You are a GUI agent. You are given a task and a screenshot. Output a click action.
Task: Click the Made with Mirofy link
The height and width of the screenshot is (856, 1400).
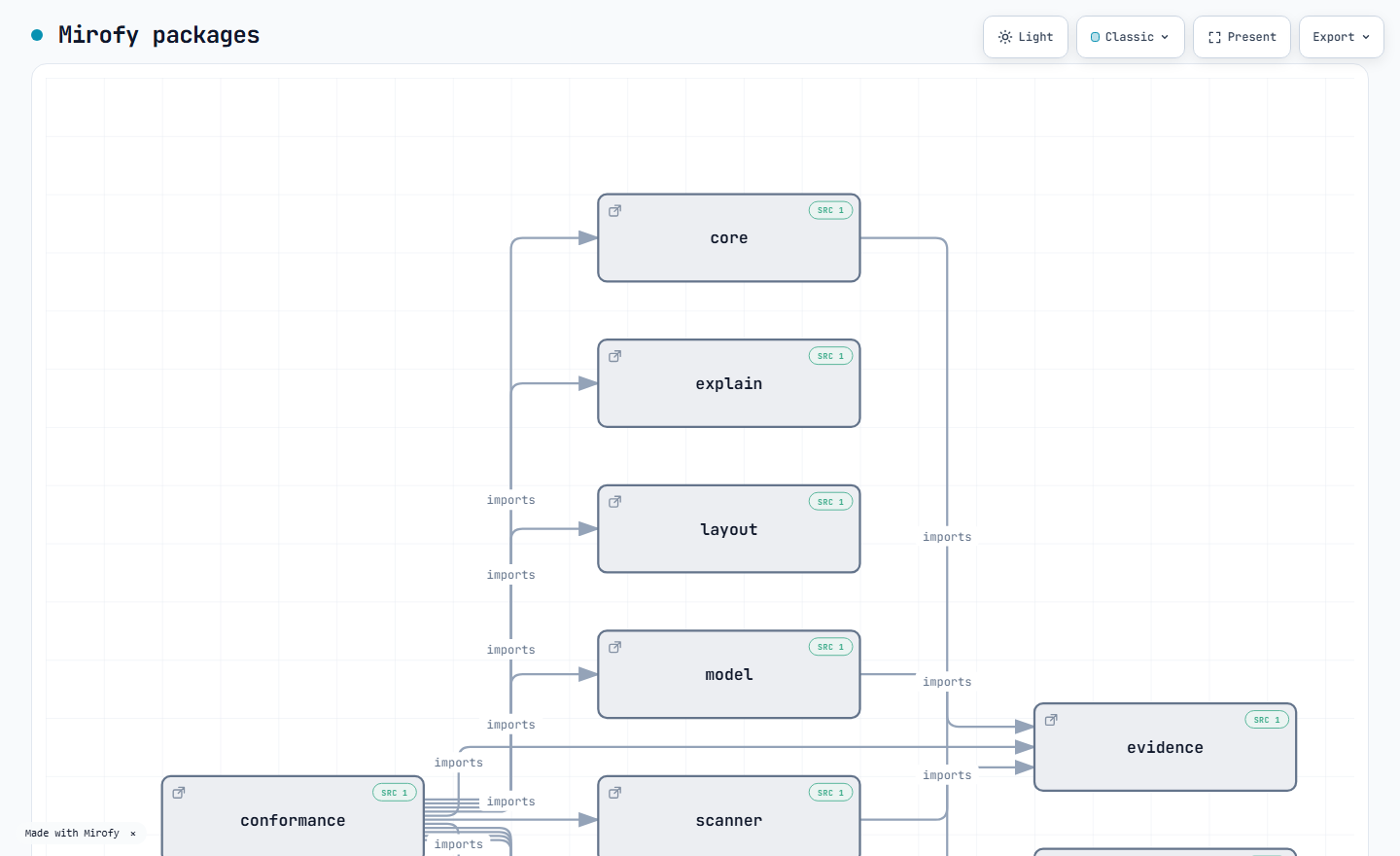click(72, 834)
